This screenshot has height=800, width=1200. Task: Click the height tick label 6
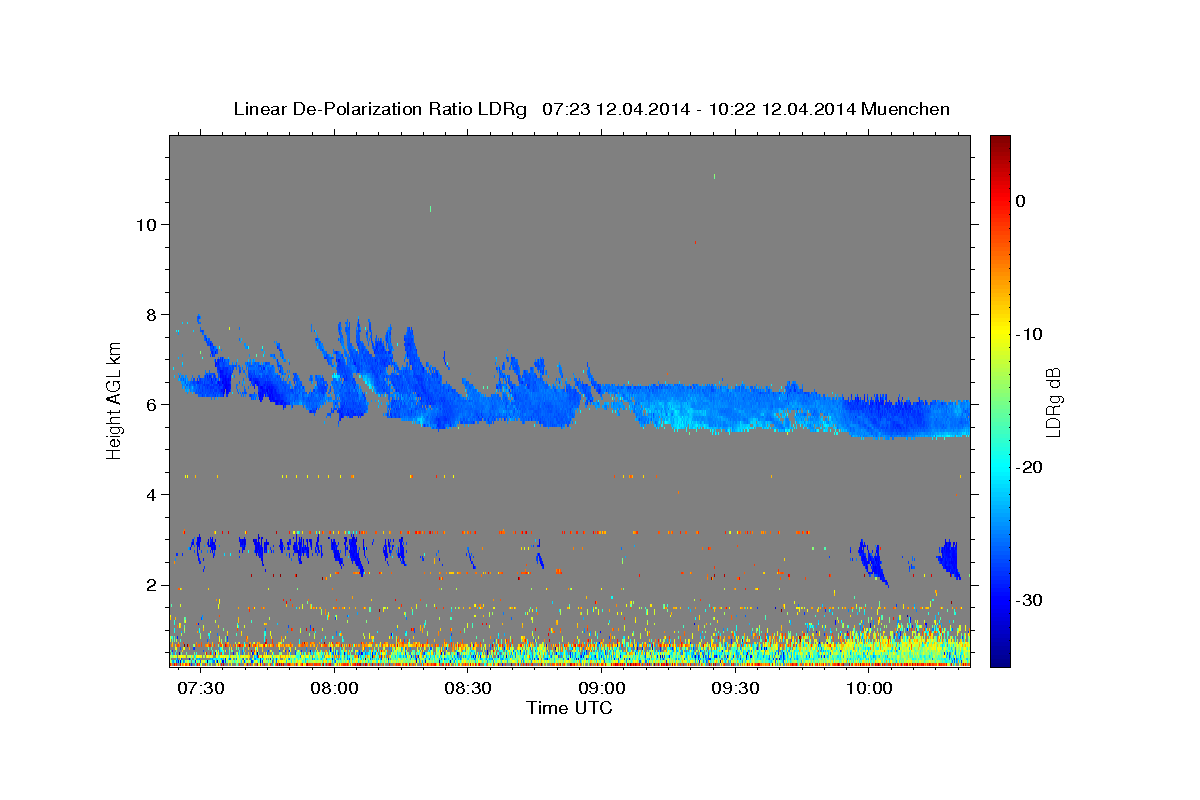pyautogui.click(x=151, y=404)
